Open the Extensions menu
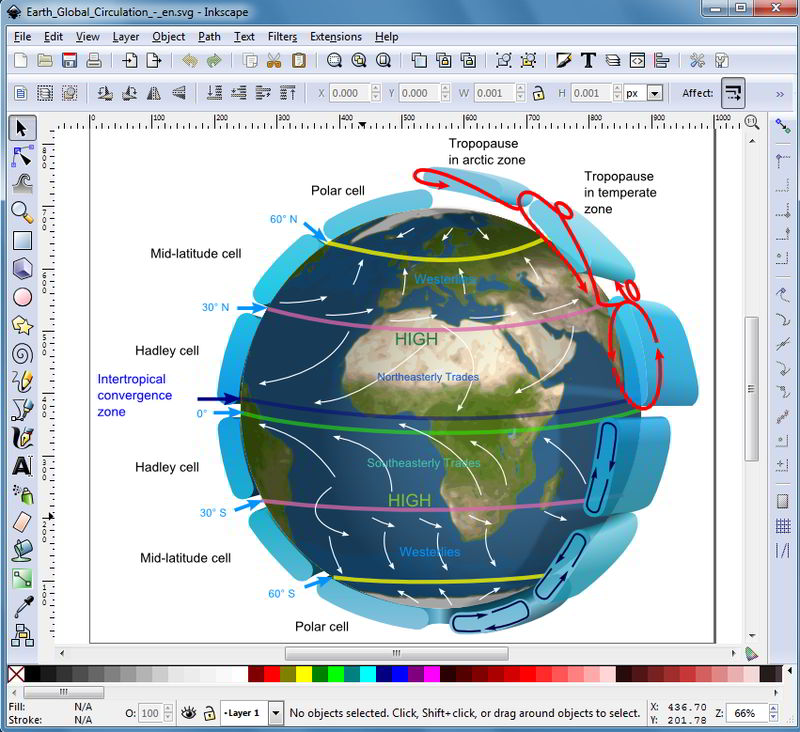Screen dimensions: 800x732 334,36
